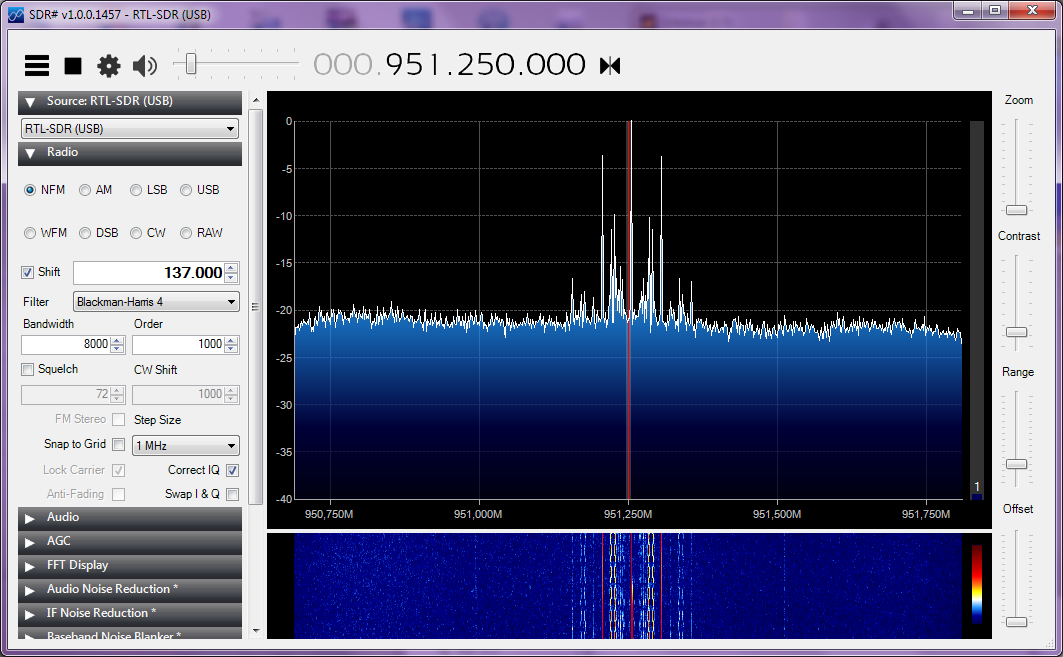
Task: Click the Offset slider thumb
Action: [x=1016, y=622]
